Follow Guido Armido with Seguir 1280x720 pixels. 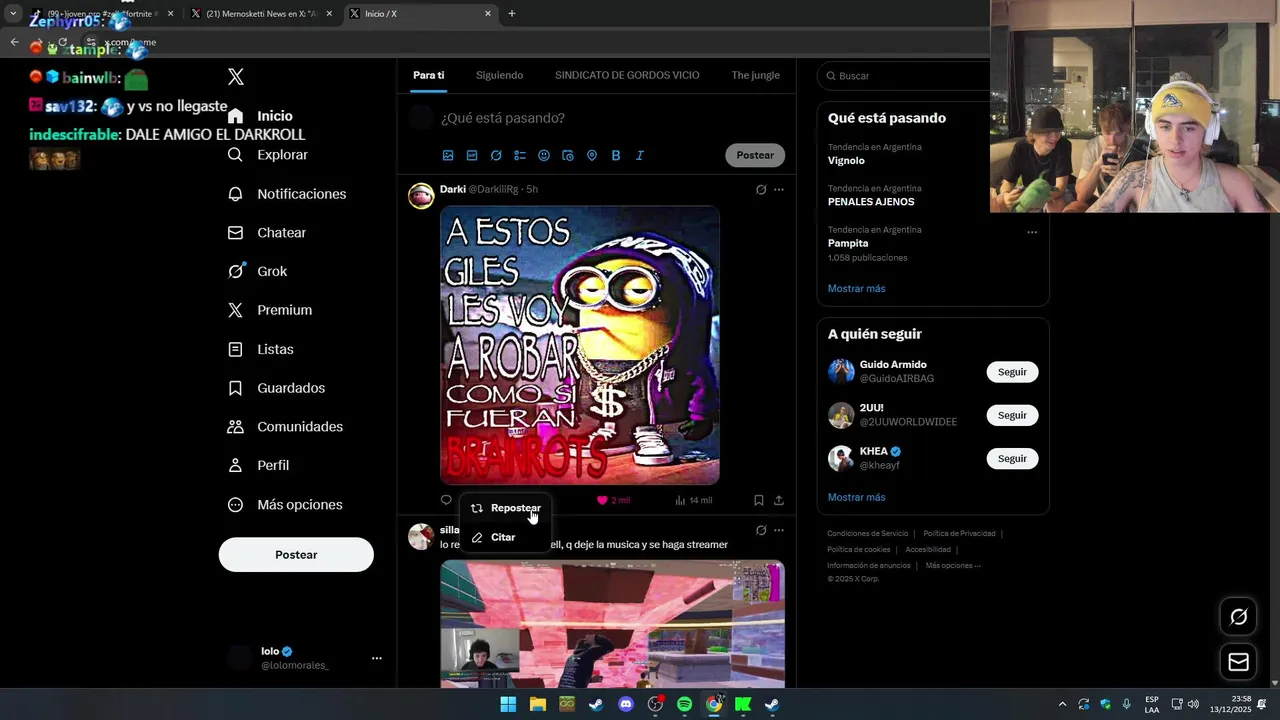[x=1012, y=372]
